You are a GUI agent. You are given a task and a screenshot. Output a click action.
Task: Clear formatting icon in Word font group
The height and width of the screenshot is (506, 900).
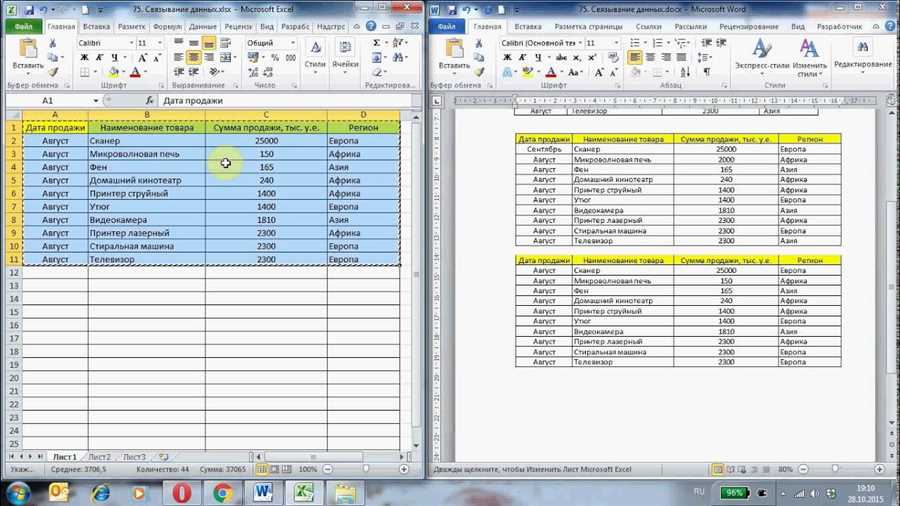click(x=614, y=57)
